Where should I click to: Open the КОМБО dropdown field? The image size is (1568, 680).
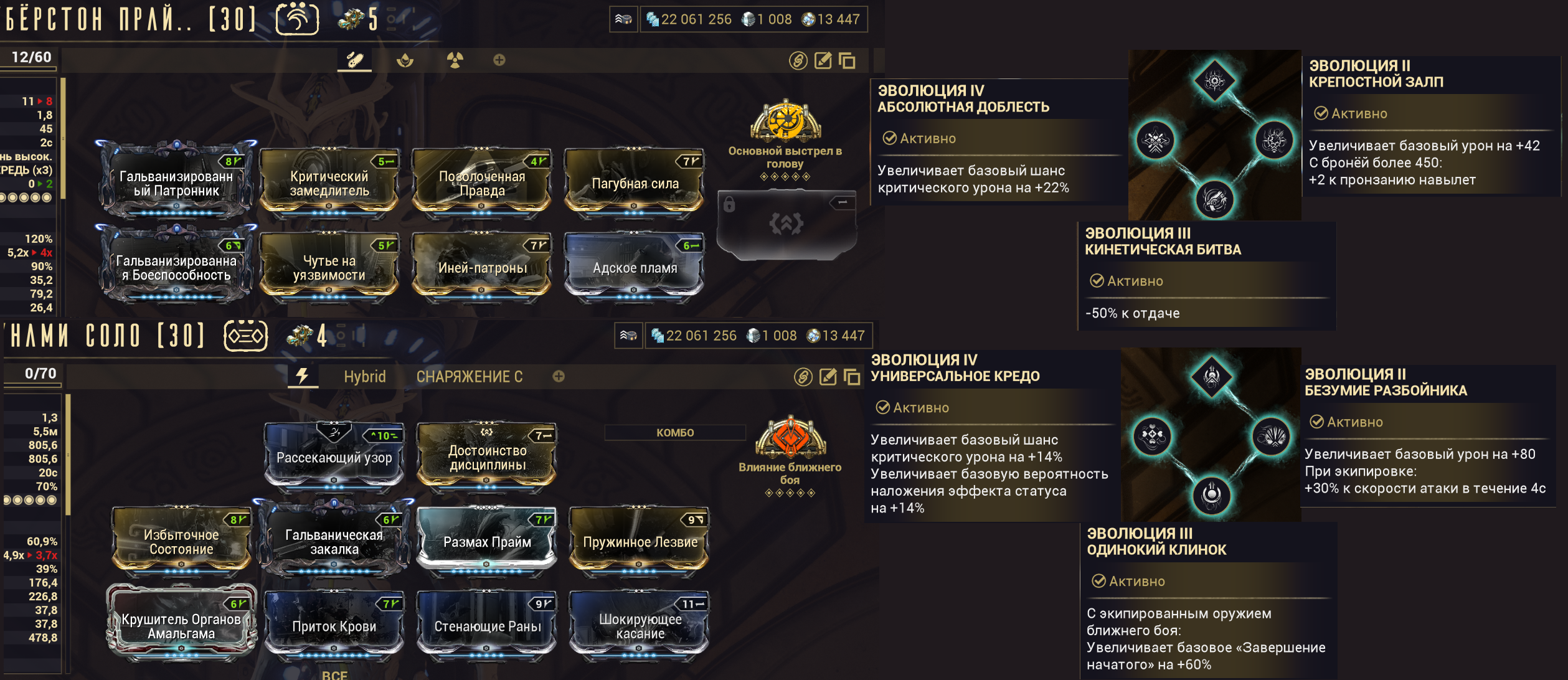675,432
